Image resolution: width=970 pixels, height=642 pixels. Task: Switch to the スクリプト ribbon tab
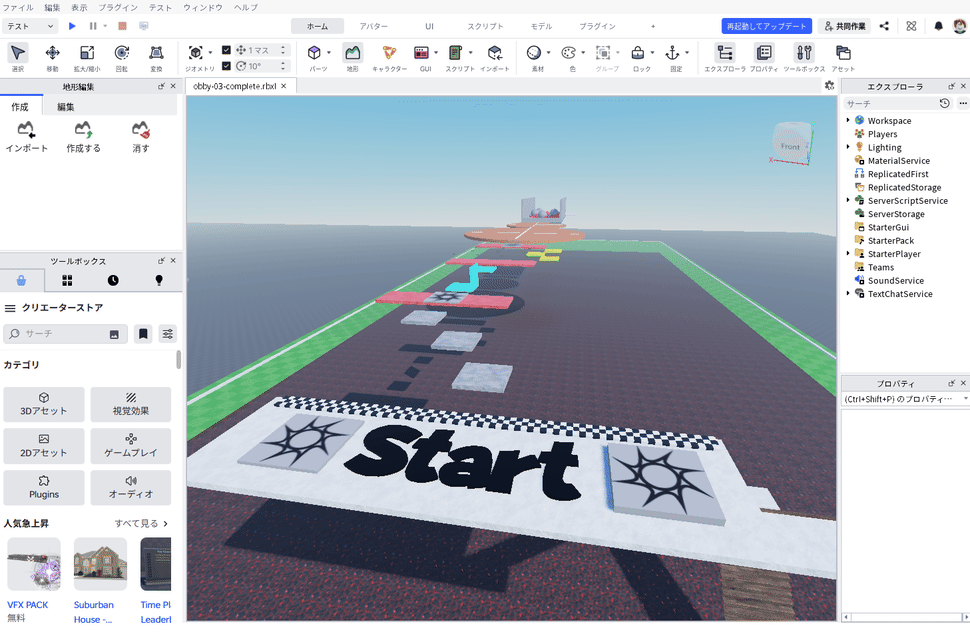485,26
